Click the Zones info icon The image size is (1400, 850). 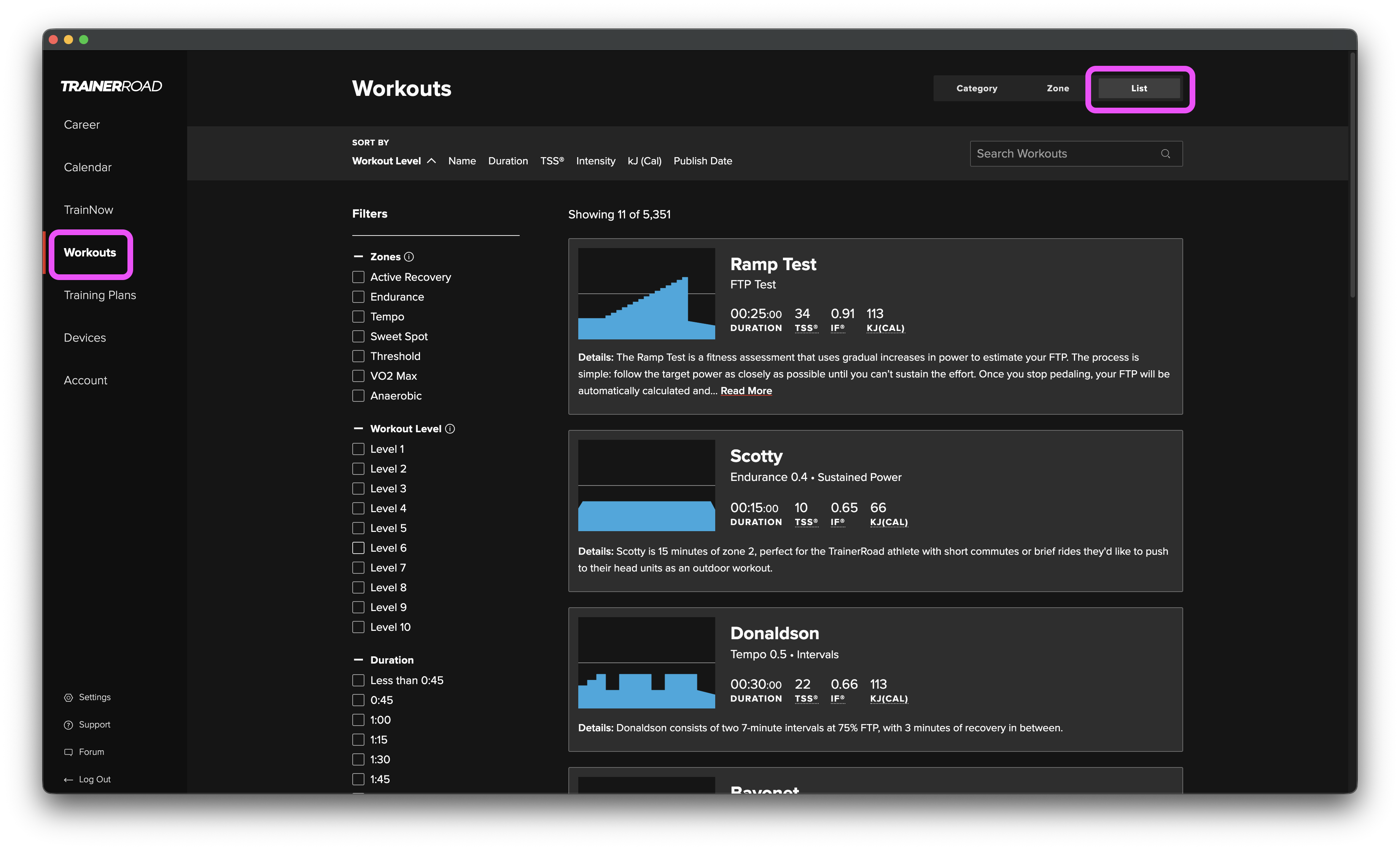coord(409,257)
